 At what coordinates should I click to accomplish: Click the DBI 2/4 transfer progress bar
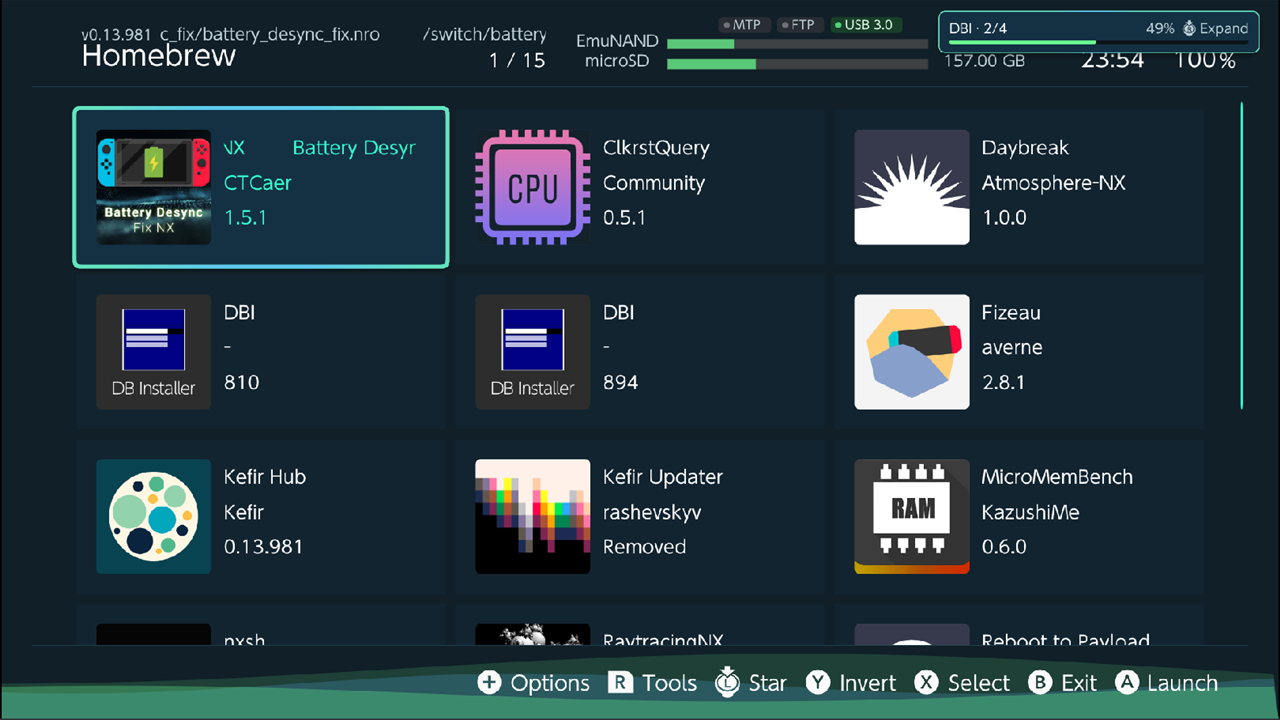[1098, 43]
